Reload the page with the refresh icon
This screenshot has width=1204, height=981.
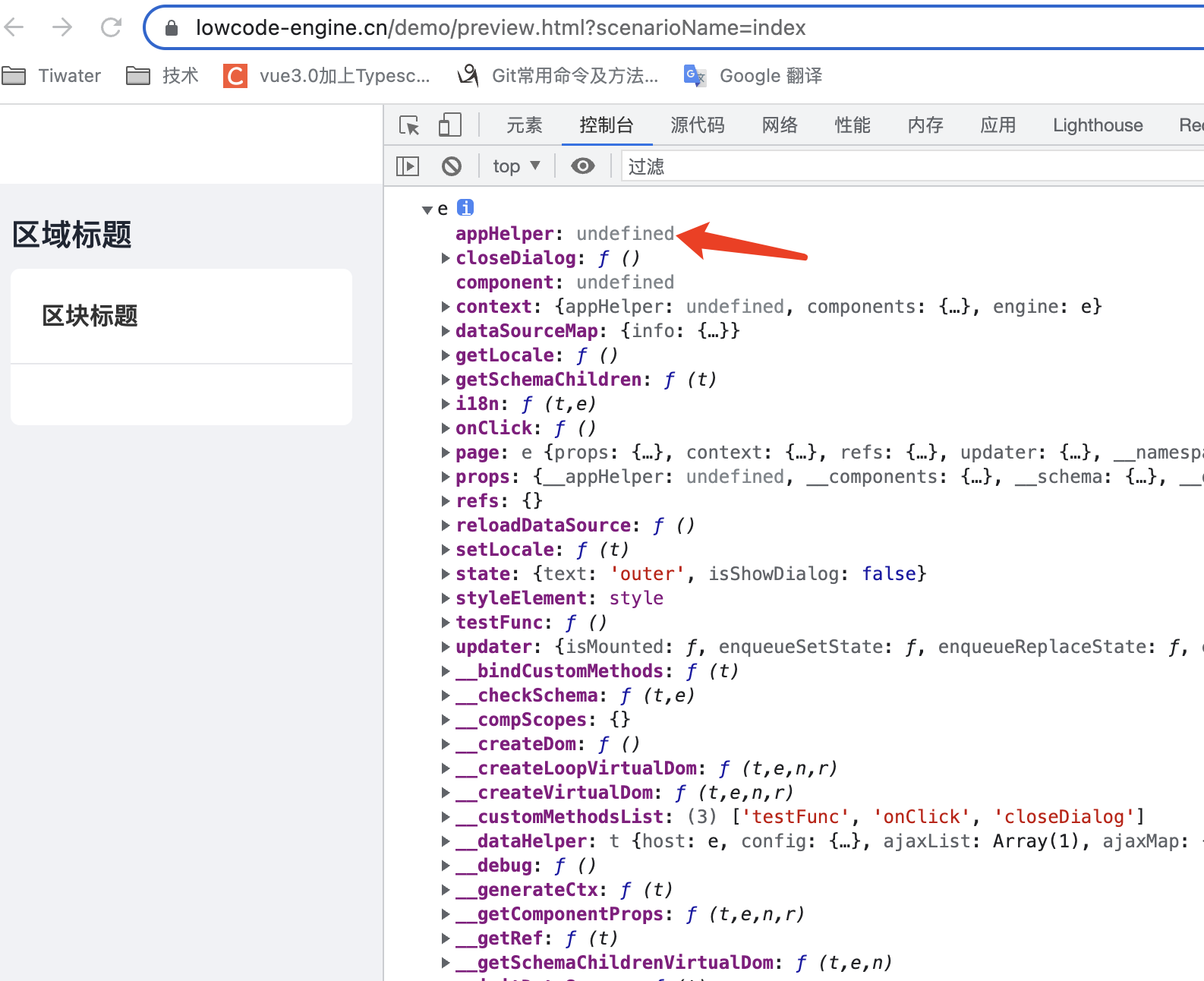pos(112,28)
